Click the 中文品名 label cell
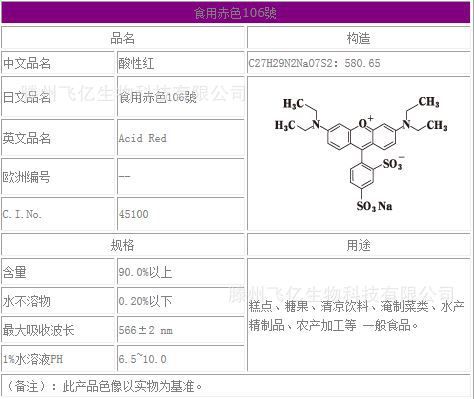This screenshot has height=399, width=474. [x=58, y=63]
